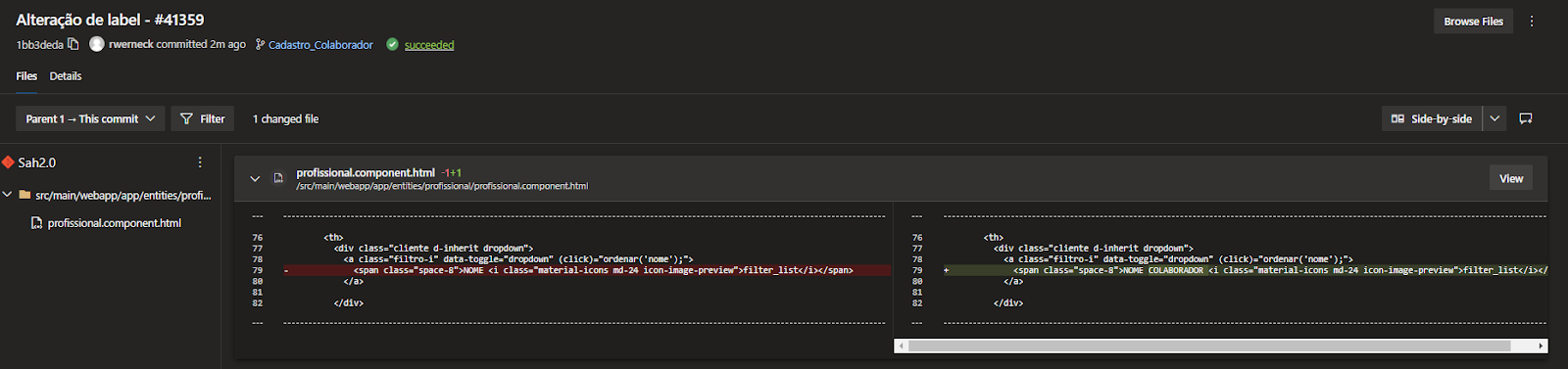This screenshot has height=369, width=1568.
Task: Open the Parent 1 → This commit dropdown
Action: pyautogui.click(x=90, y=118)
